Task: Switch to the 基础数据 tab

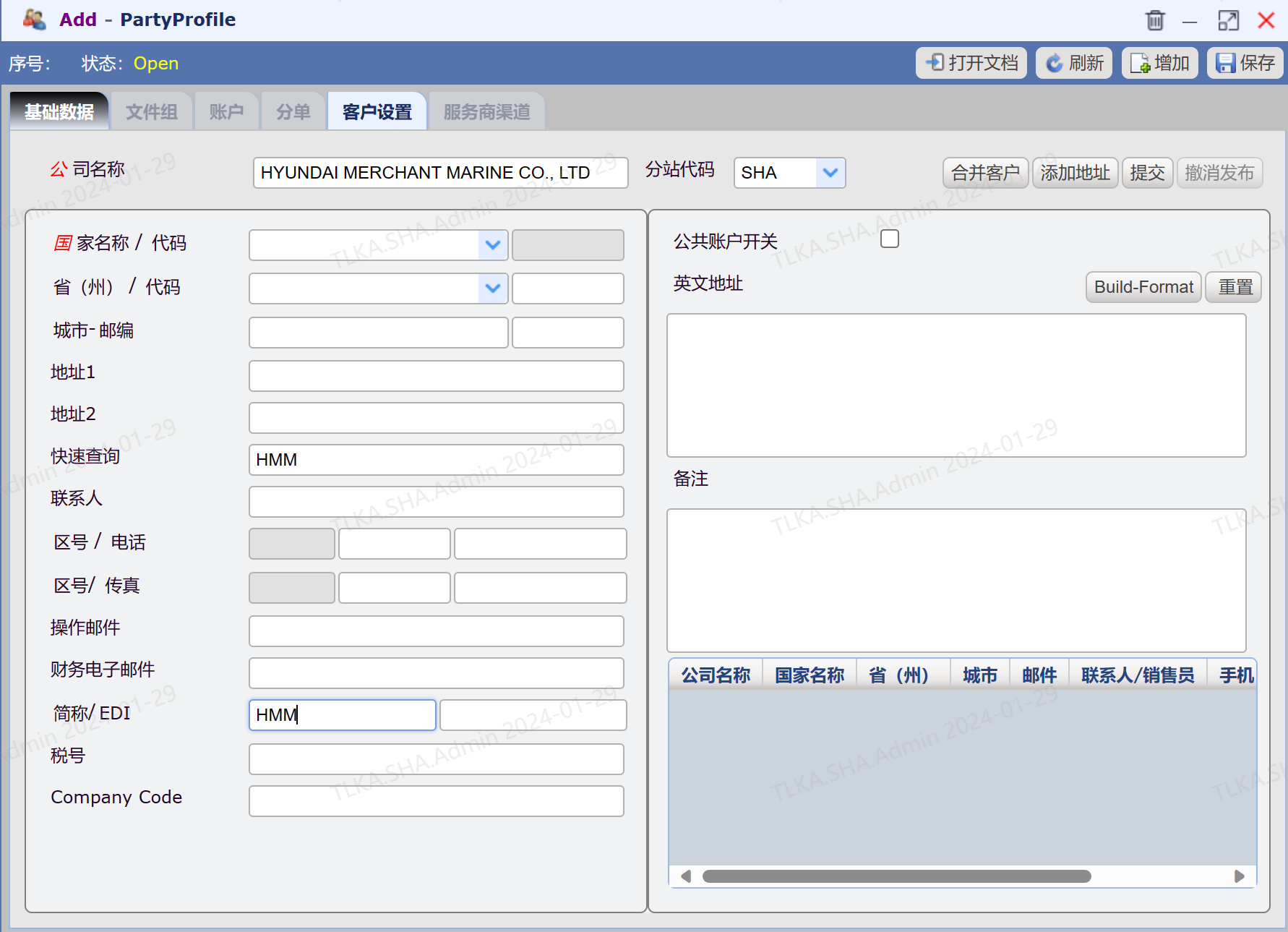Action: 59,111
